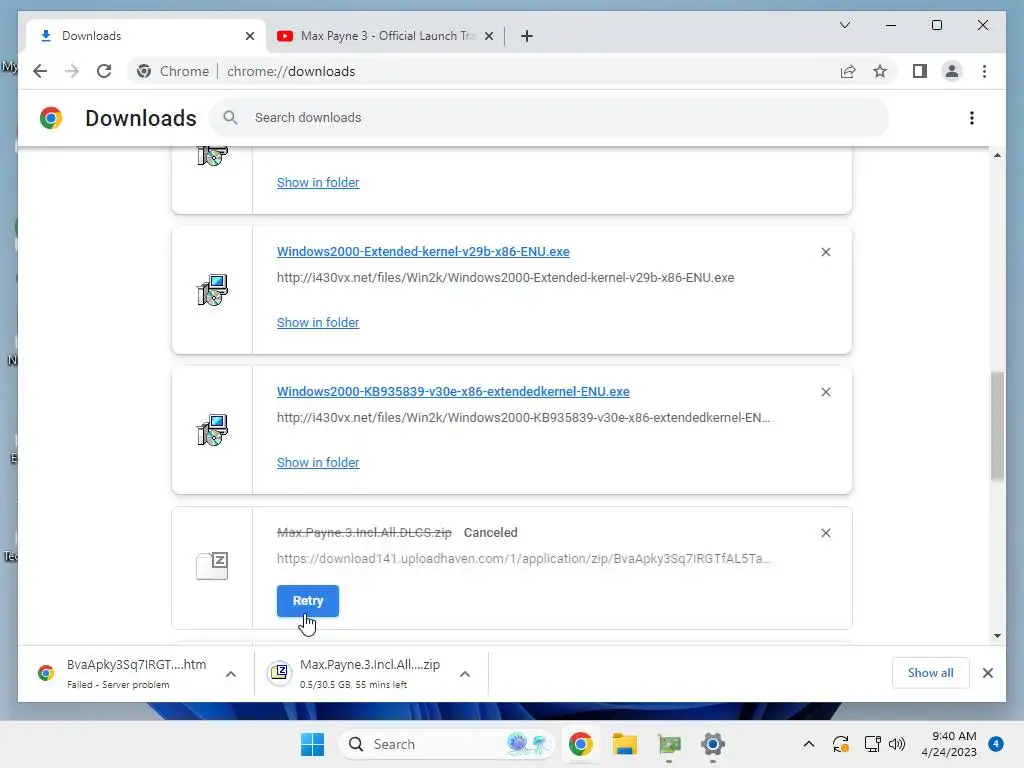Bookmark this page with the star icon
The height and width of the screenshot is (768, 1024).
(x=880, y=71)
